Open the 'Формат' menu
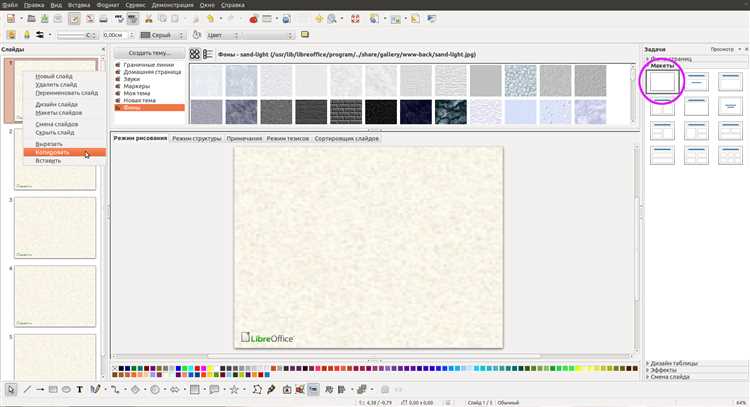 click(x=108, y=5)
